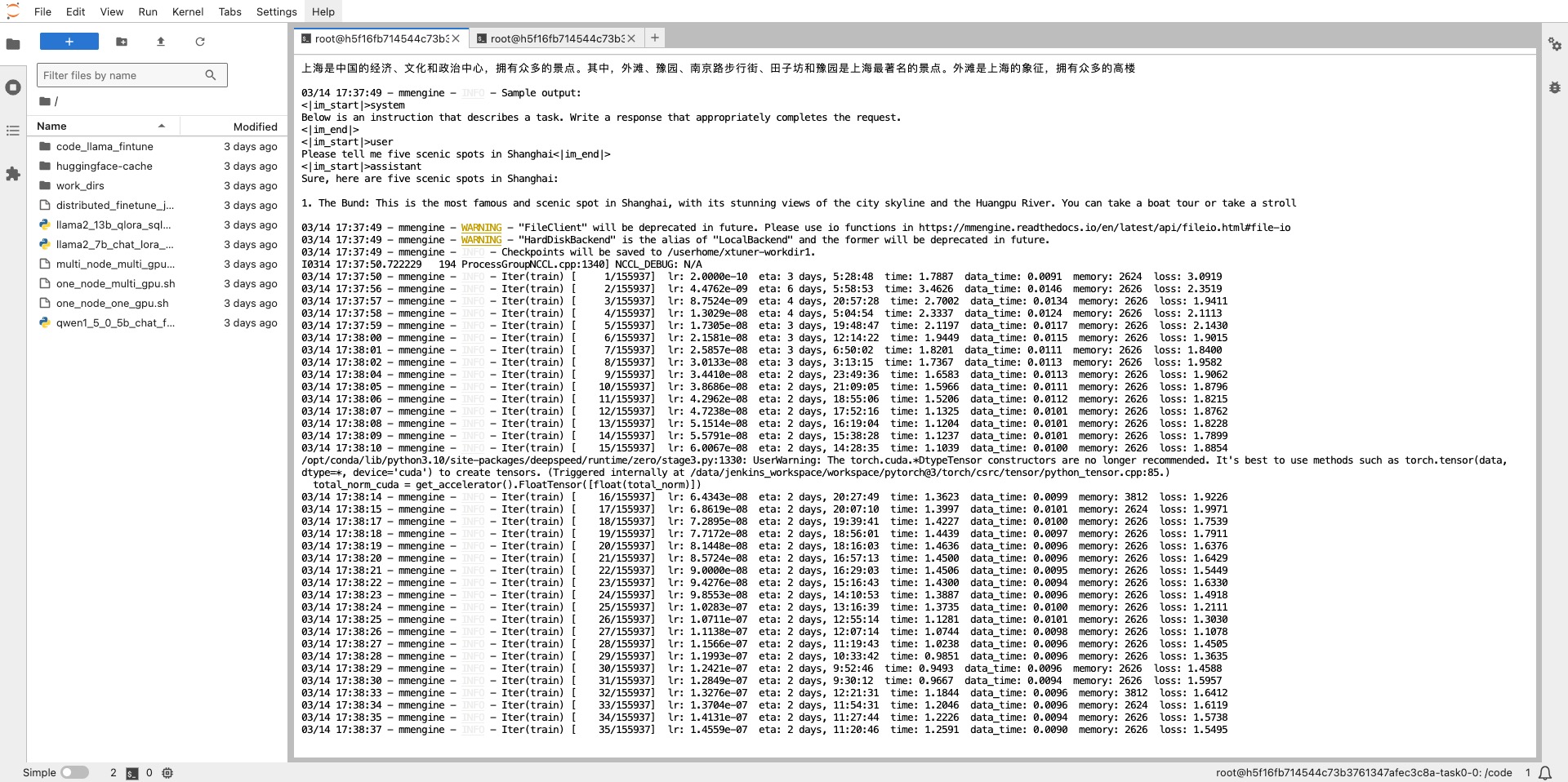Viewport: 1568px width, 782px height.
Task: Open the Debugger bug icon
Action: click(x=1554, y=87)
